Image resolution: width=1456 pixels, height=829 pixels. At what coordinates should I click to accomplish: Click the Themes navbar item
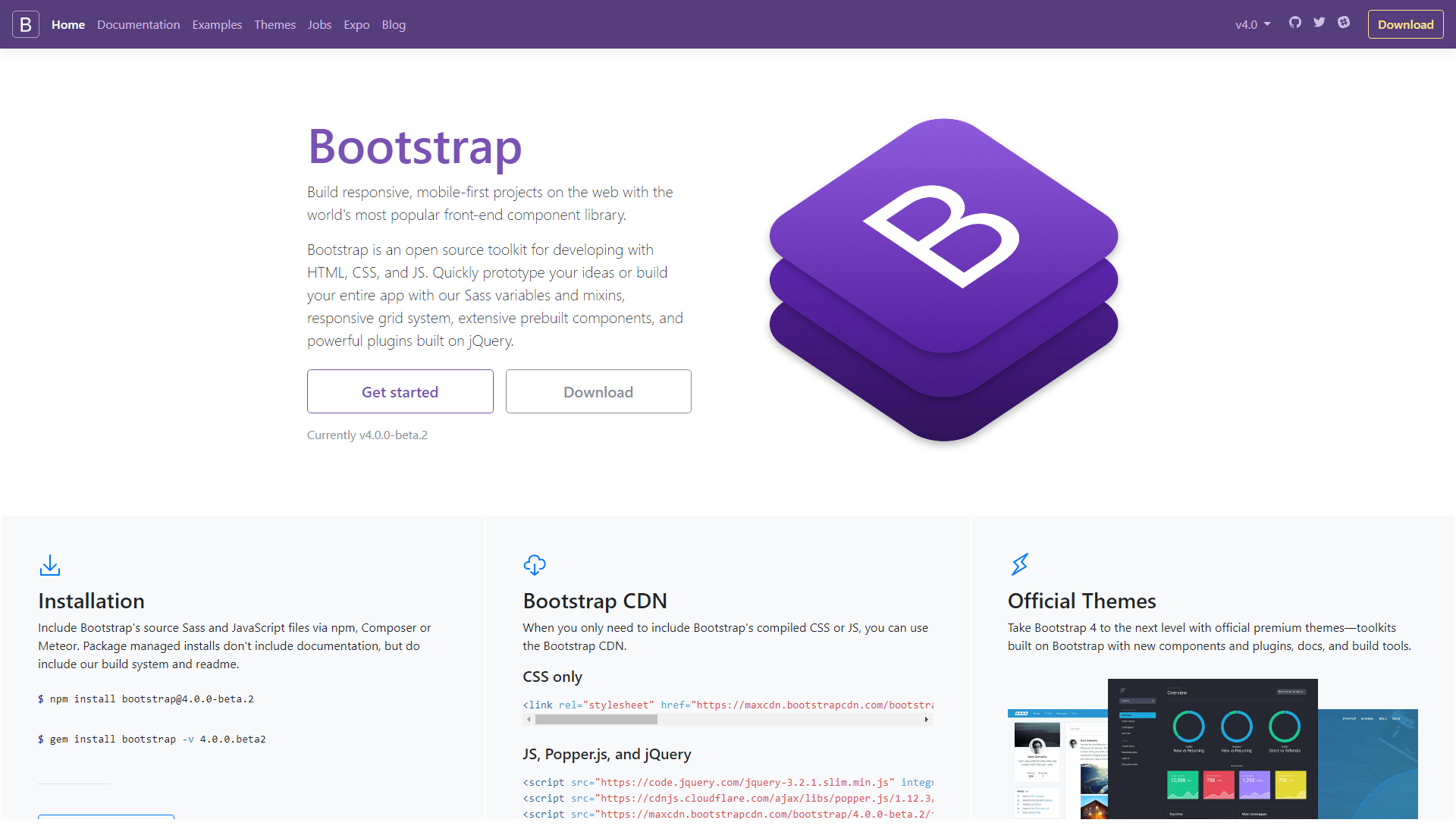pos(275,24)
